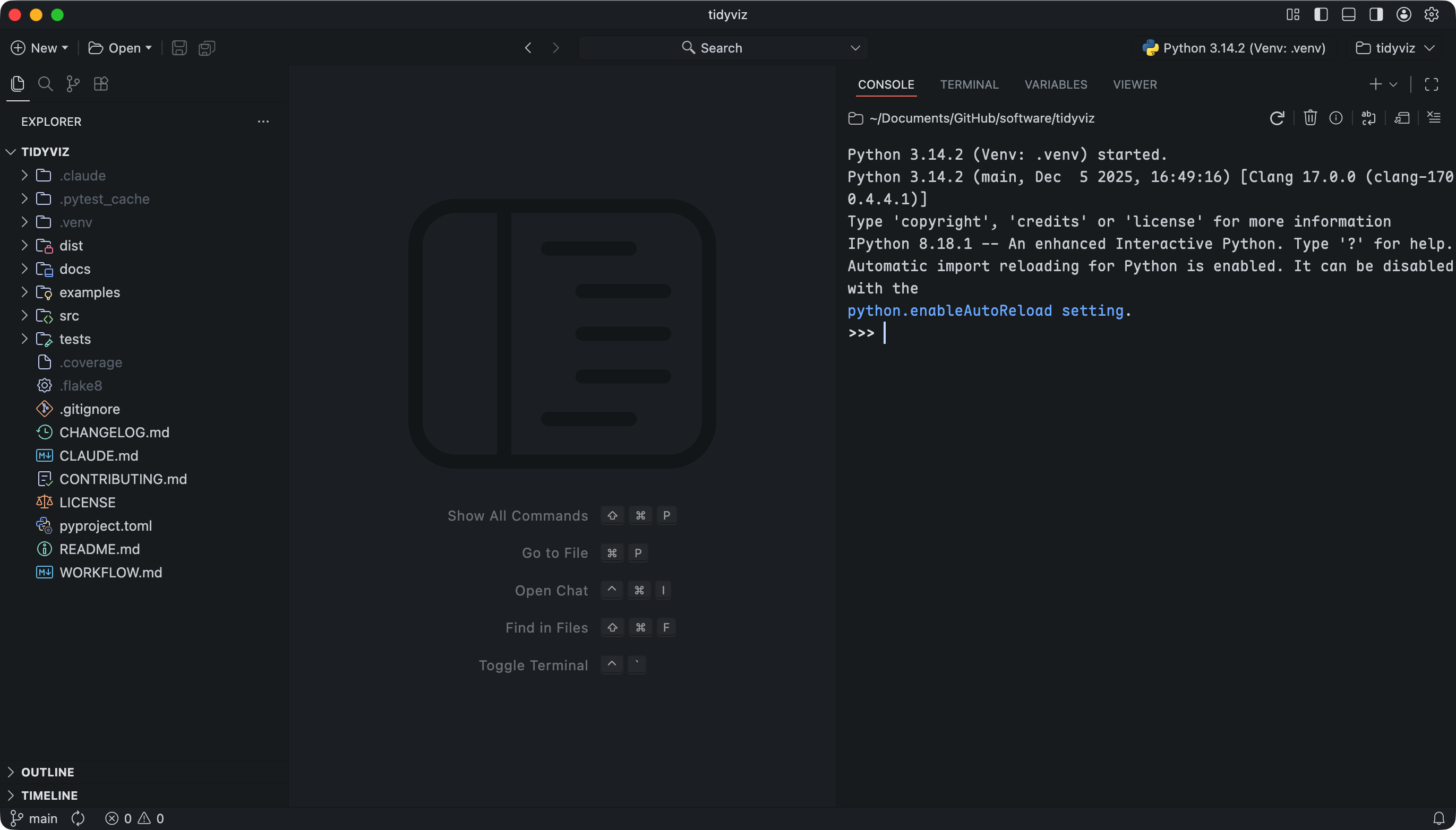Click the notifications bell in status bar
Screen dimensions: 1456x830
tap(1439, 819)
